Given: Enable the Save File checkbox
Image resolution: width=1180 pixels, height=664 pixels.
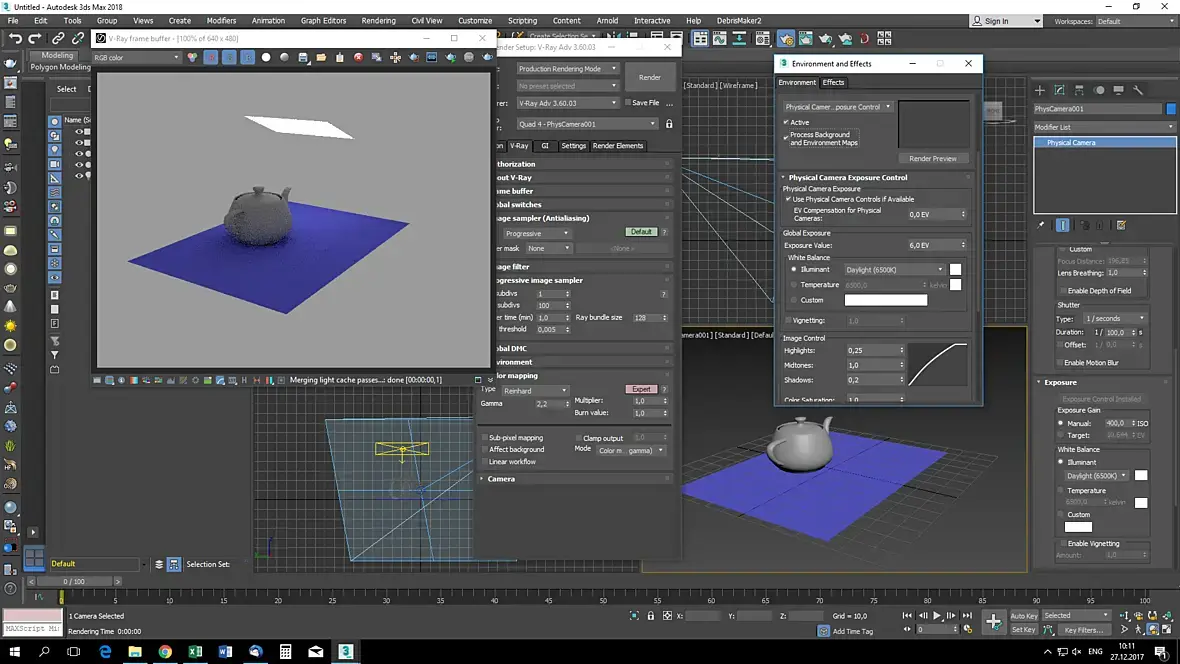Looking at the screenshot, I should coord(628,103).
